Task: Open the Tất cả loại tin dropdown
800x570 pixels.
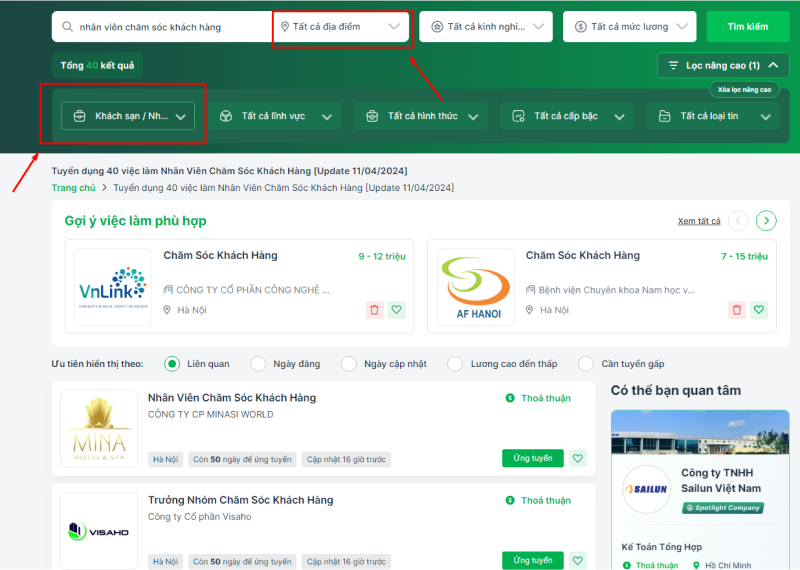Action: point(713,116)
